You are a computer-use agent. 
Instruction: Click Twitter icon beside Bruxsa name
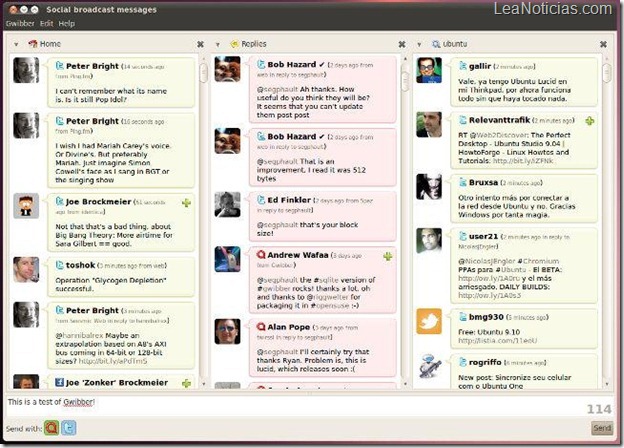click(x=463, y=182)
